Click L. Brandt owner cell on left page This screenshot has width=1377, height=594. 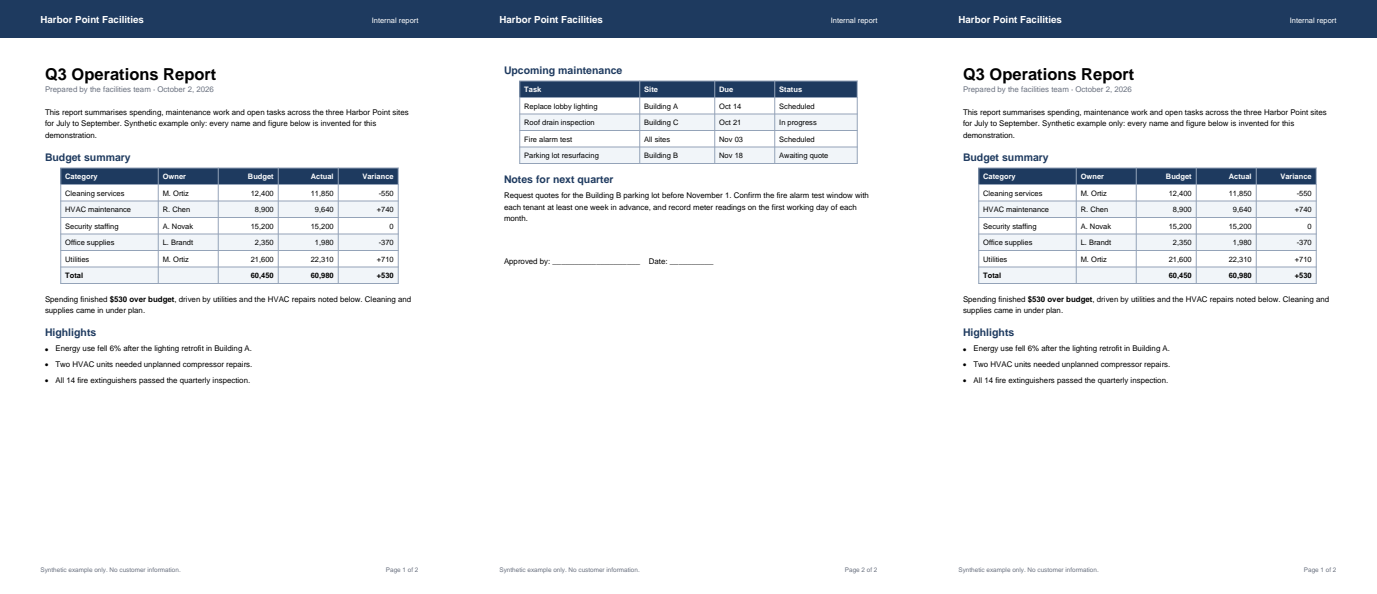(188, 242)
